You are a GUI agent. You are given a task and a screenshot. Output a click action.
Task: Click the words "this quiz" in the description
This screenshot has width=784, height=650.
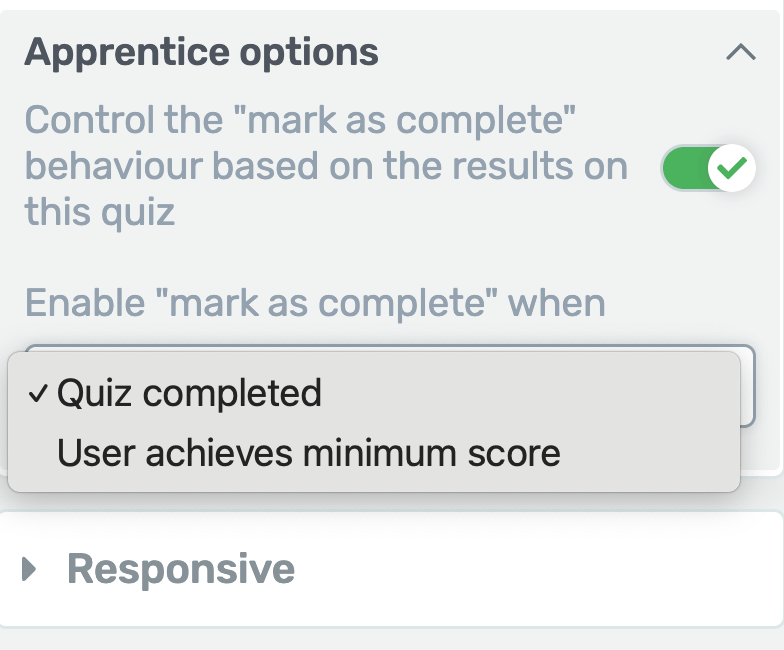100,212
